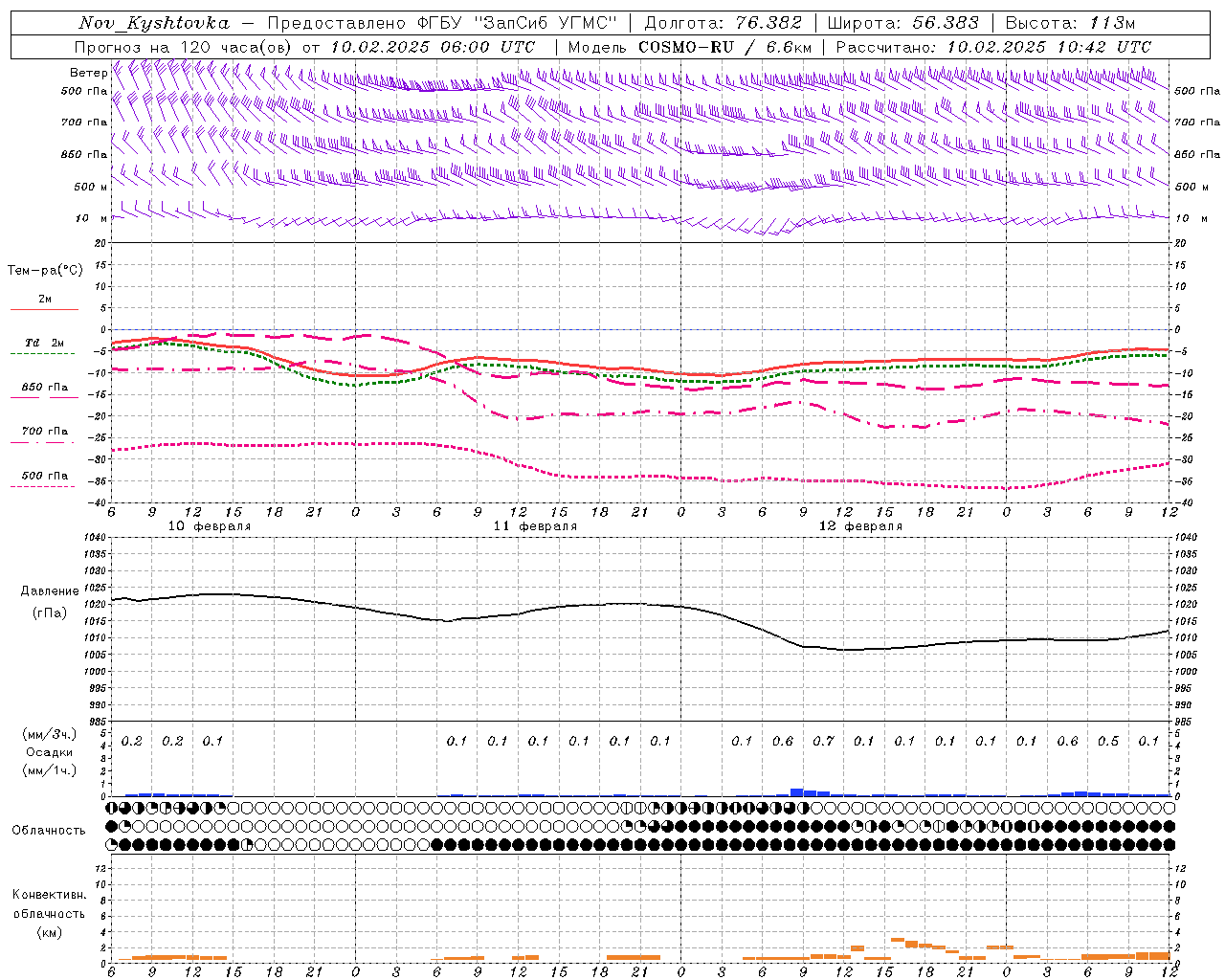
Task: Click the Высота: 113м header field
Action: [x=1070, y=23]
